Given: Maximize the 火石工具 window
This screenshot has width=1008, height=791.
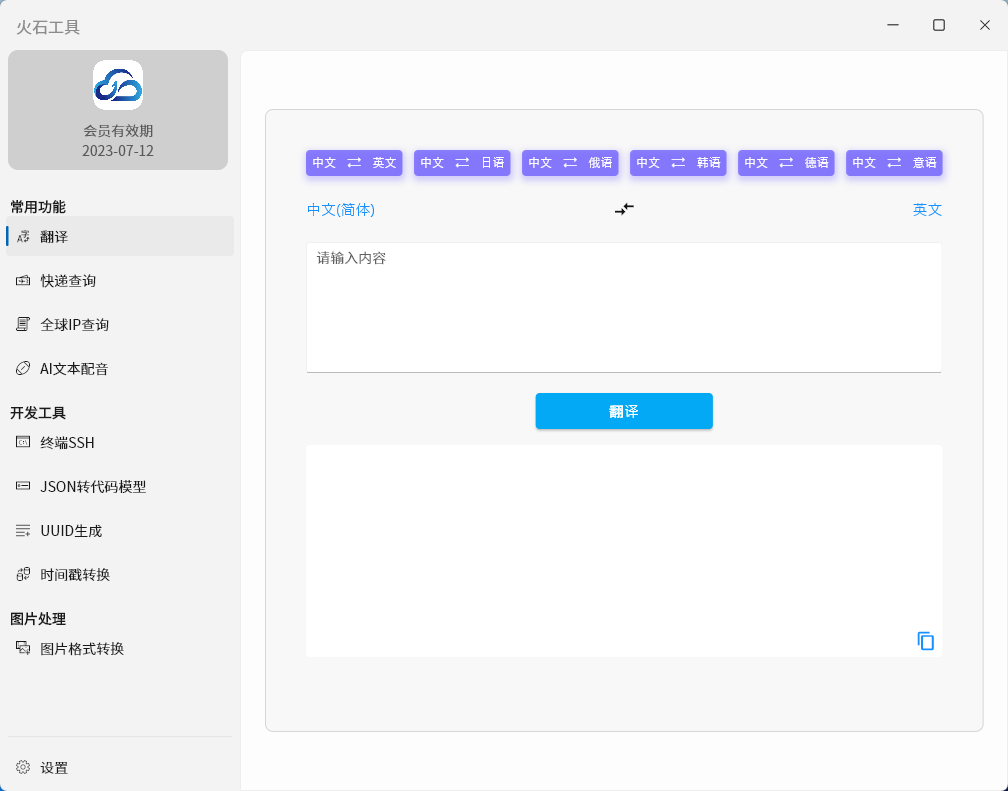Looking at the screenshot, I should [x=939, y=25].
